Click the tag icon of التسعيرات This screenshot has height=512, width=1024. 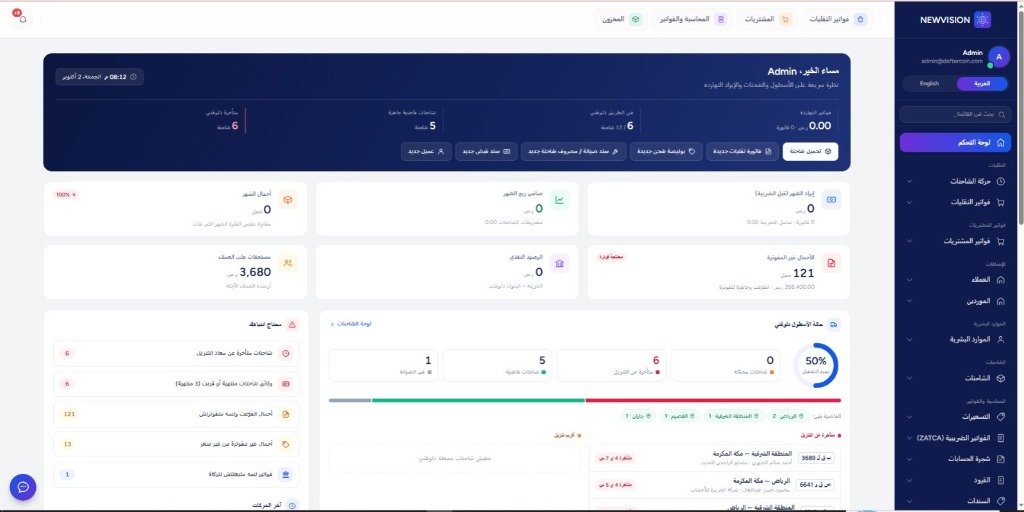1001,417
